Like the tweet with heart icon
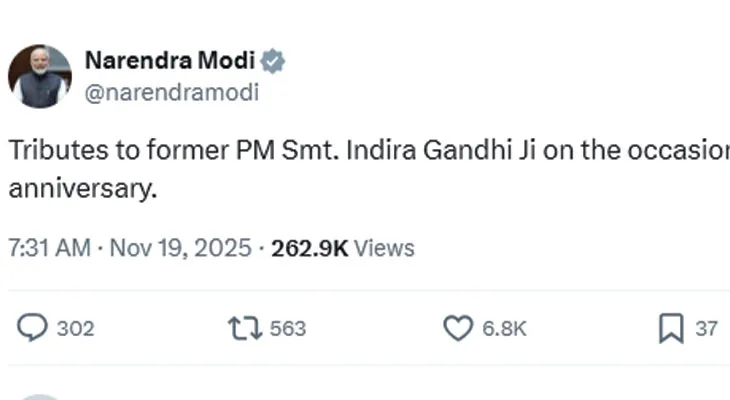730x400 pixels. tap(457, 328)
